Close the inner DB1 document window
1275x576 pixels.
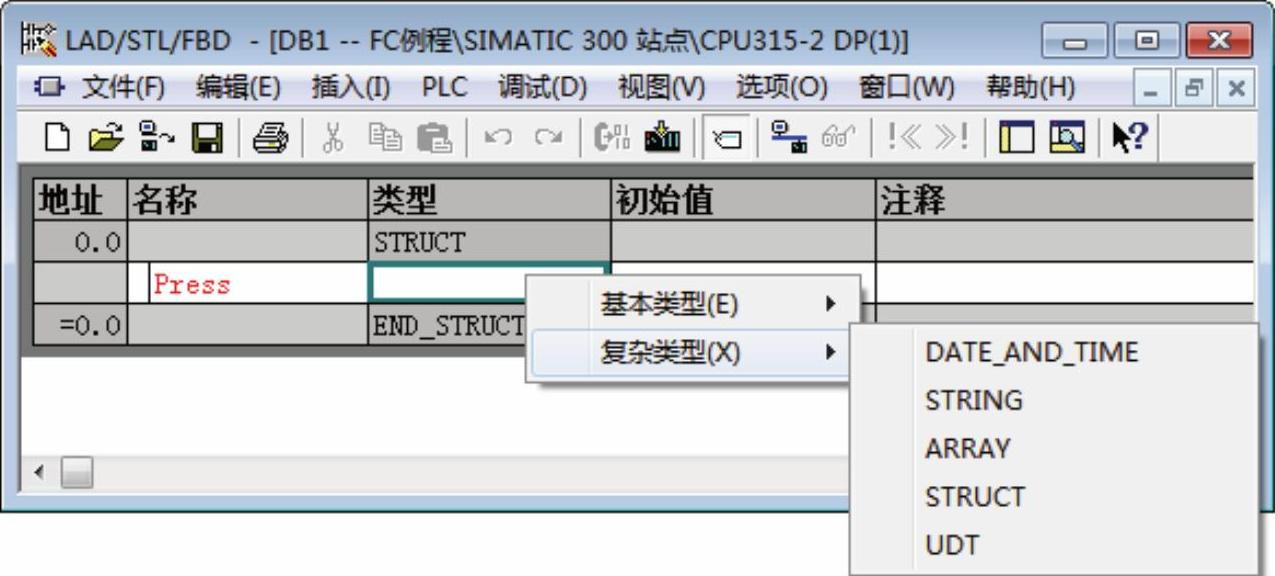(x=1237, y=88)
